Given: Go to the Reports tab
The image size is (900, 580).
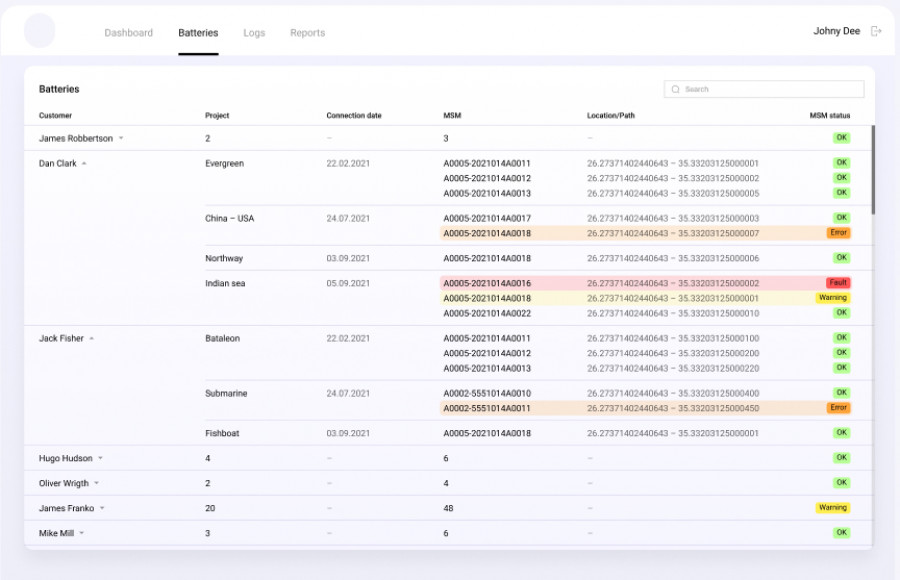Looking at the screenshot, I should [x=307, y=33].
